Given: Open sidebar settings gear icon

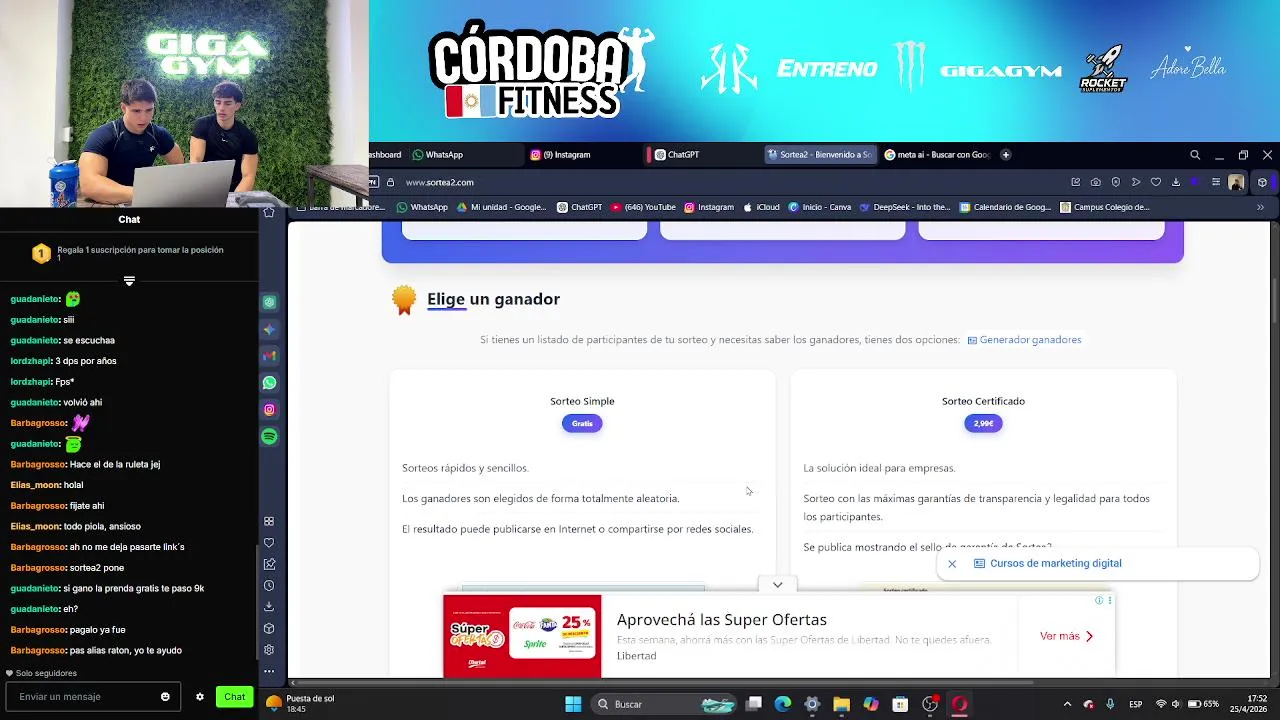Looking at the screenshot, I should 269,650.
